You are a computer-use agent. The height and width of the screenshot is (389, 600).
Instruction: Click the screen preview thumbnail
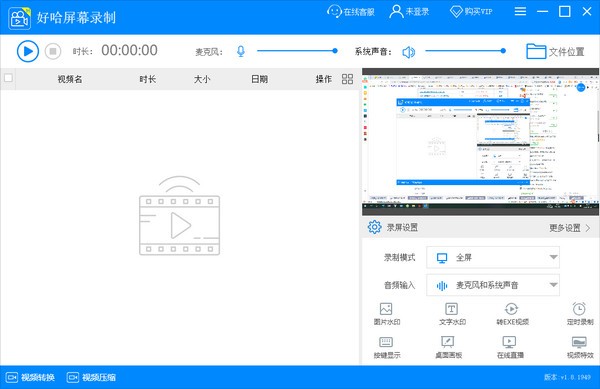pos(480,142)
